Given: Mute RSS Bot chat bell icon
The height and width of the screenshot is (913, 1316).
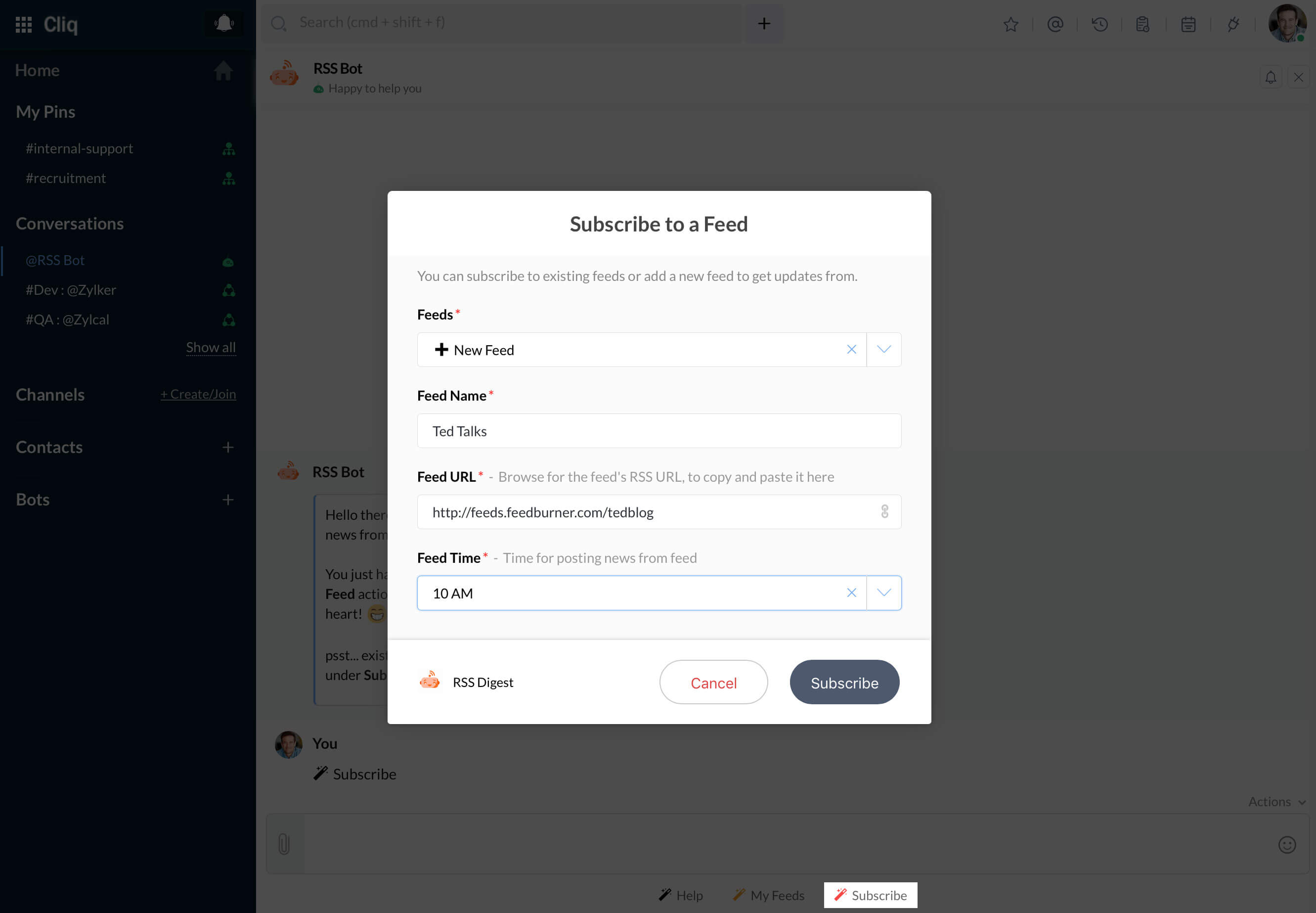Looking at the screenshot, I should [1270, 77].
